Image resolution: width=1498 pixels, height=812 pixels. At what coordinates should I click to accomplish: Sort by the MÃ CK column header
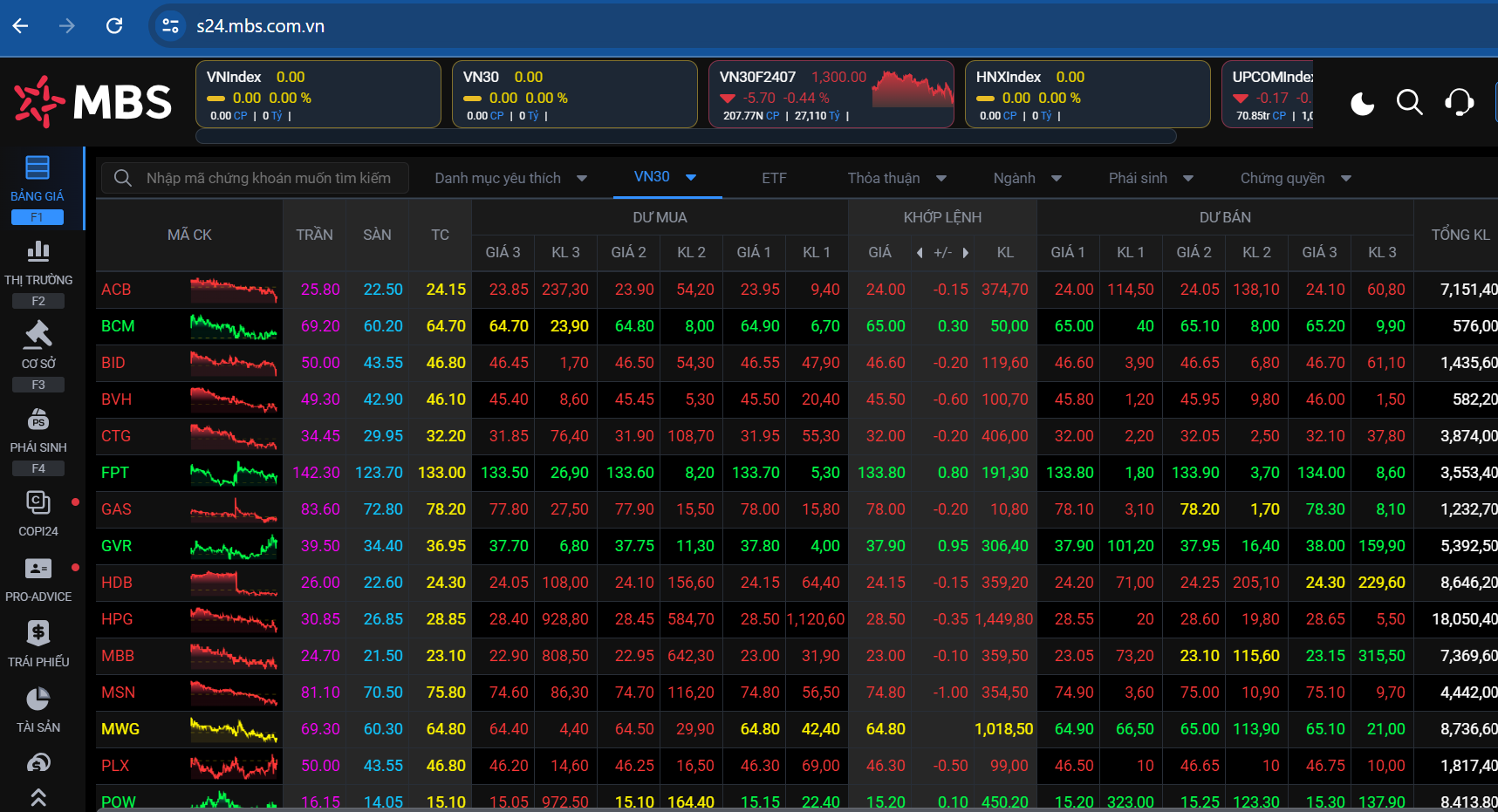click(x=189, y=235)
